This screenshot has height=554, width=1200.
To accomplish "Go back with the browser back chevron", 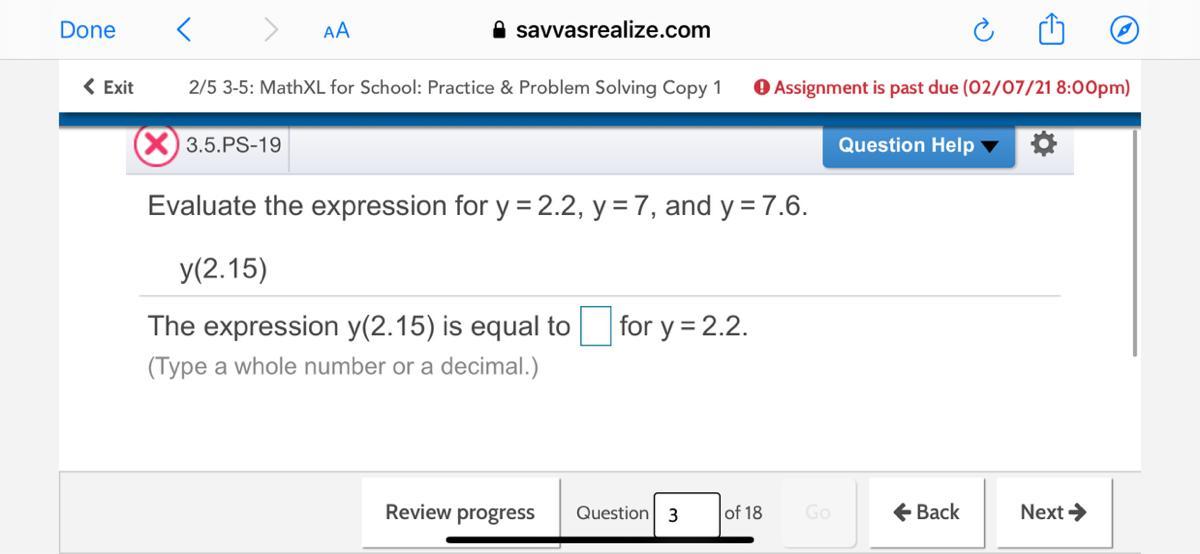I will [x=183, y=30].
